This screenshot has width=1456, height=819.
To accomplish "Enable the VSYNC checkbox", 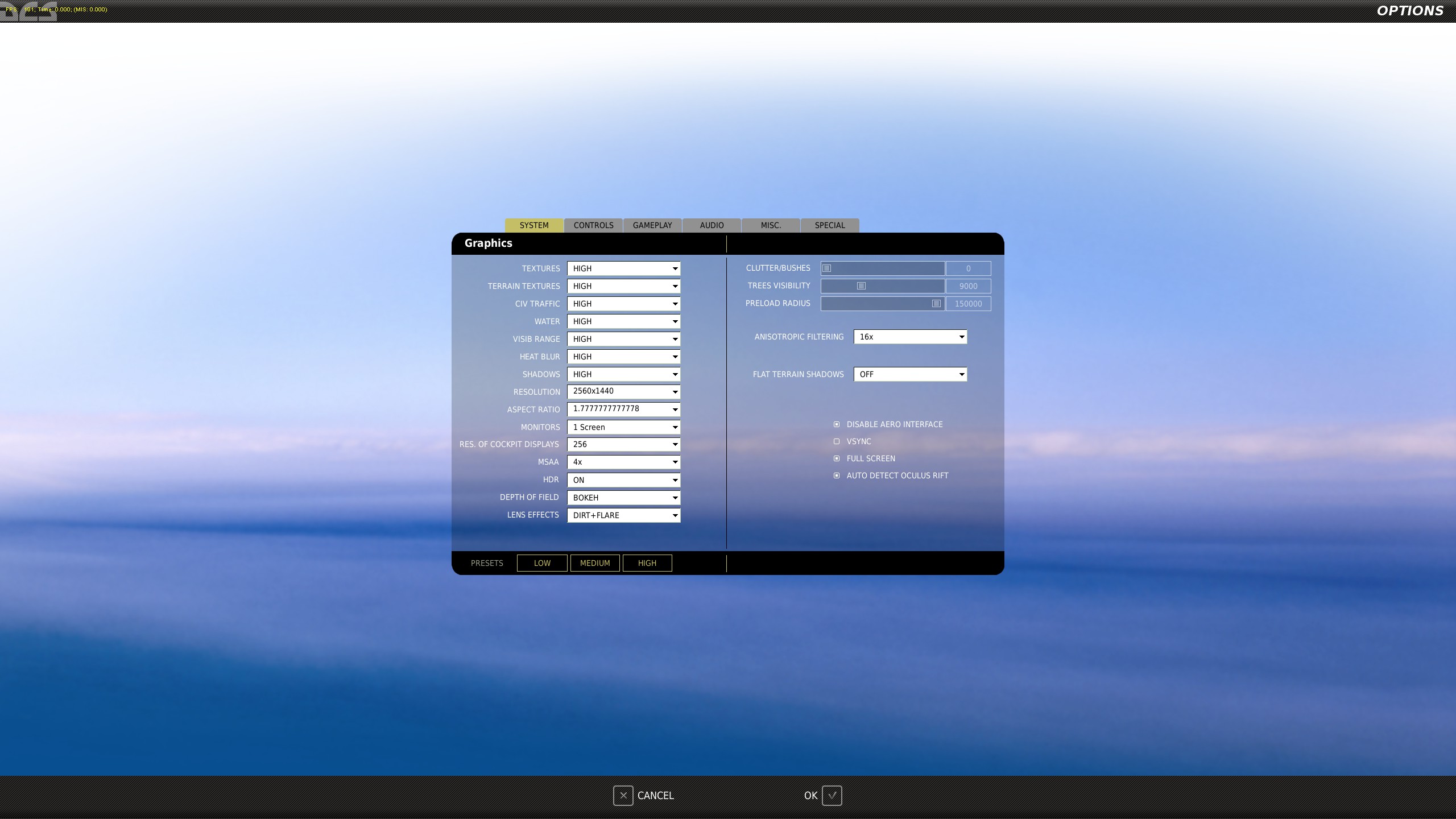I will (837, 441).
